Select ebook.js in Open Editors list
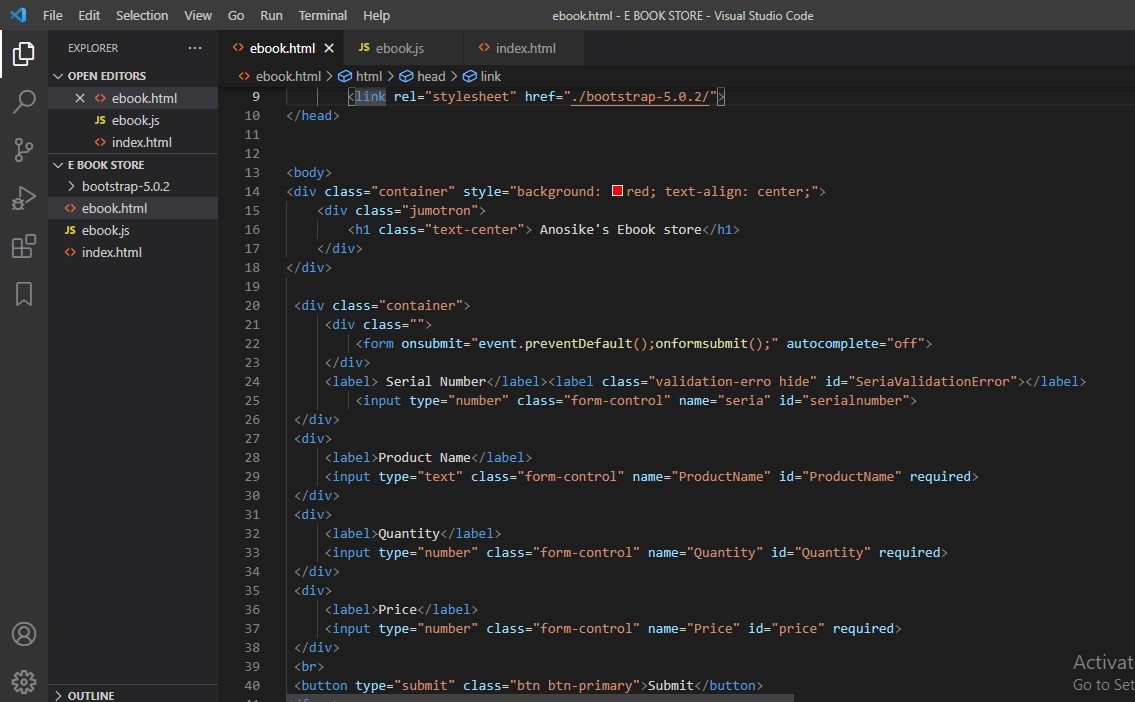 pyautogui.click(x=133, y=120)
